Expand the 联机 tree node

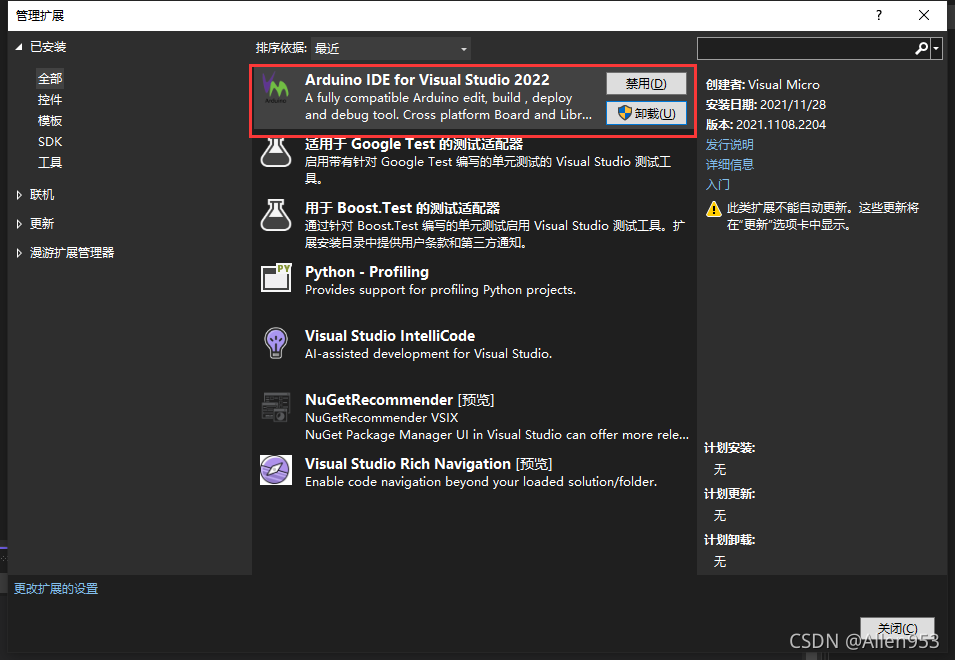(19, 195)
